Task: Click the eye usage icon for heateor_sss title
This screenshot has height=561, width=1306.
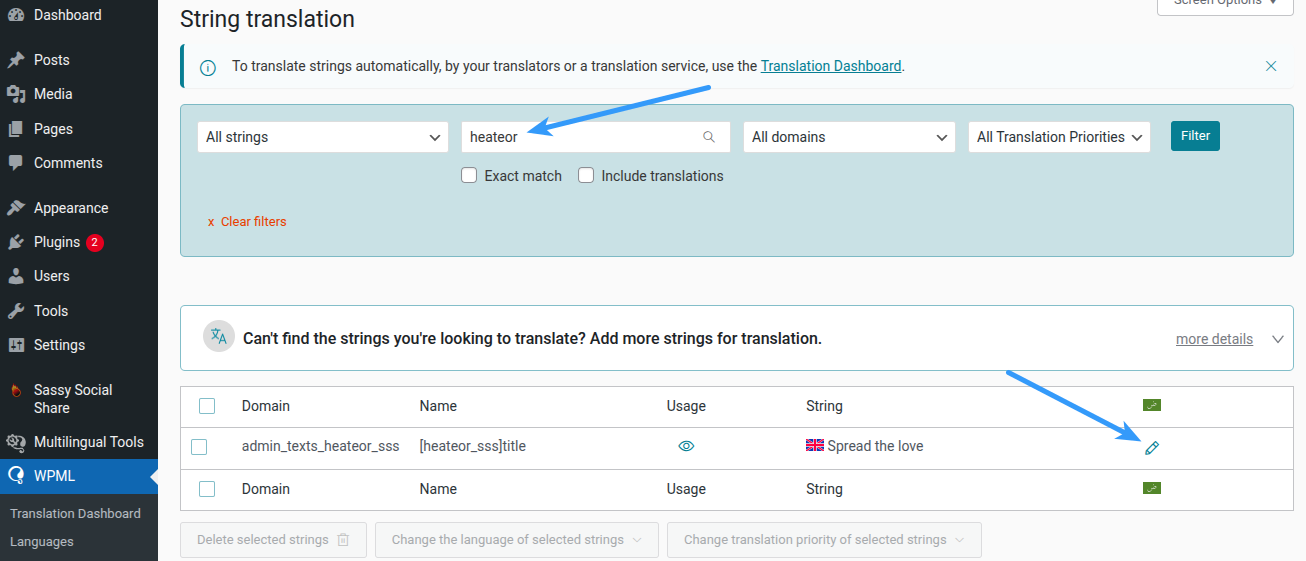Action: [x=686, y=447]
